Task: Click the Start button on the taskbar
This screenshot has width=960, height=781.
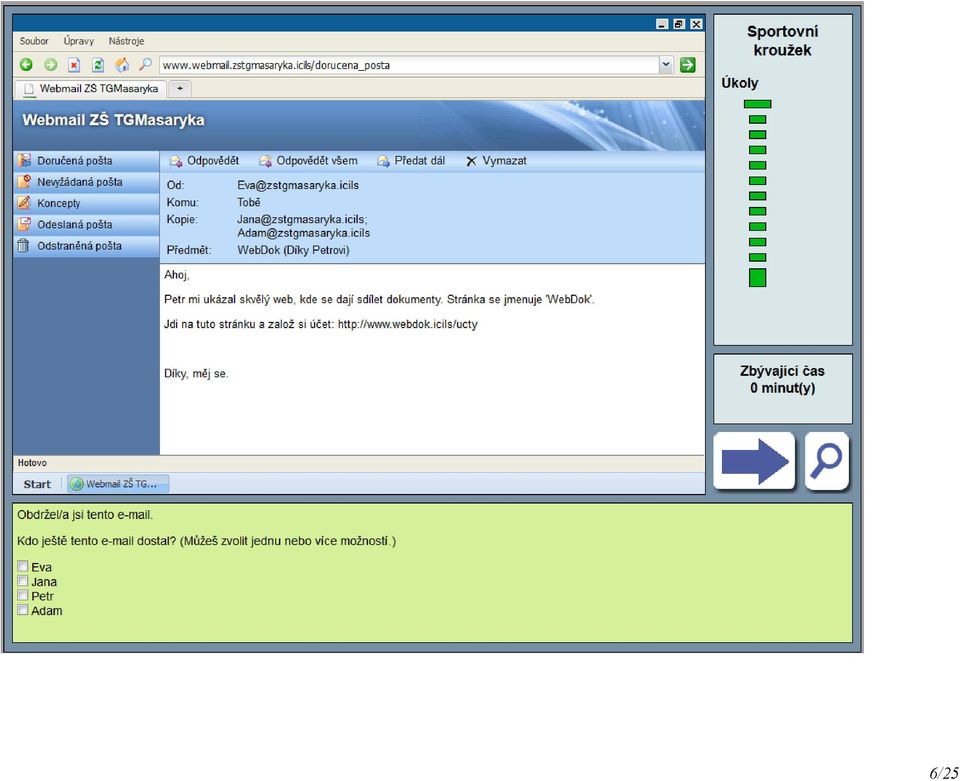Action: coord(37,484)
